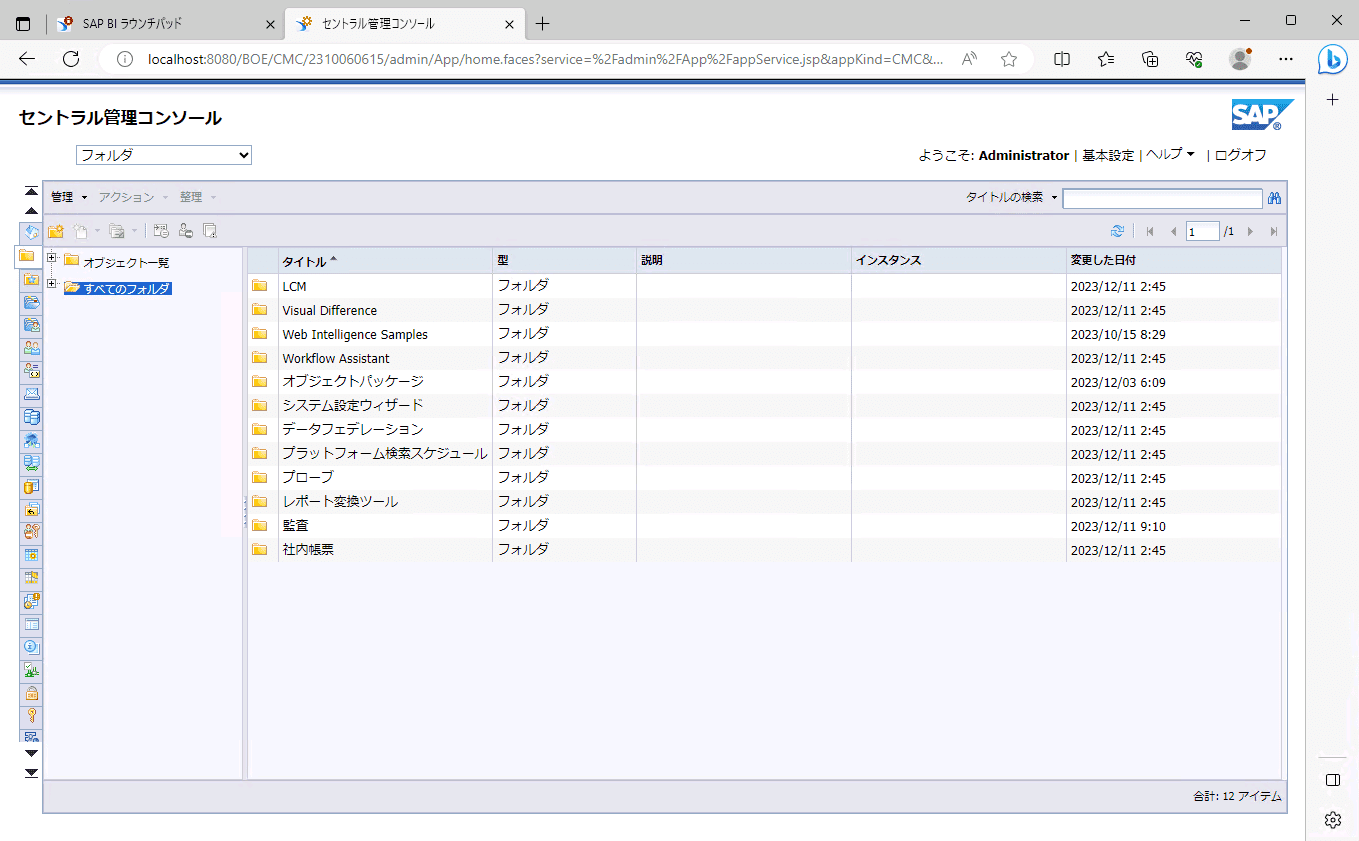
Task: Open the 管理 menu
Action: point(69,198)
